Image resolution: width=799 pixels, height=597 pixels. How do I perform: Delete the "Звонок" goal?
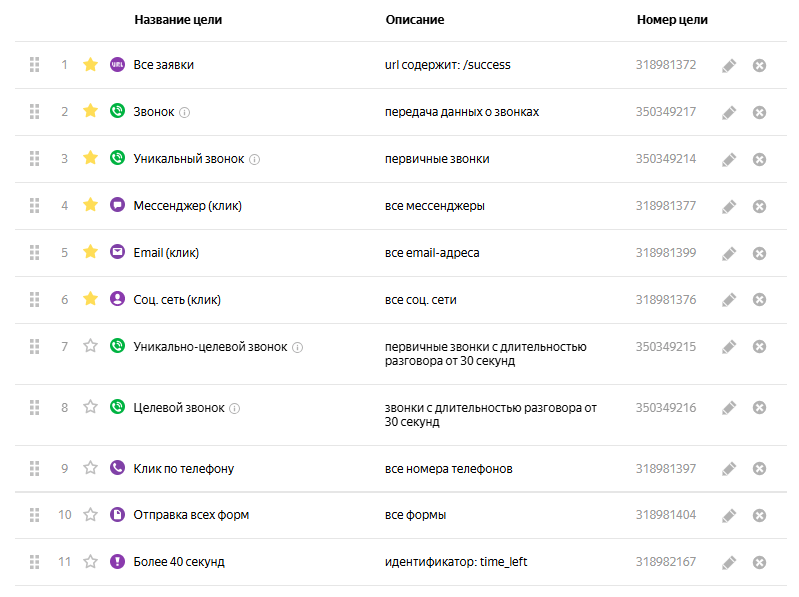point(759,112)
